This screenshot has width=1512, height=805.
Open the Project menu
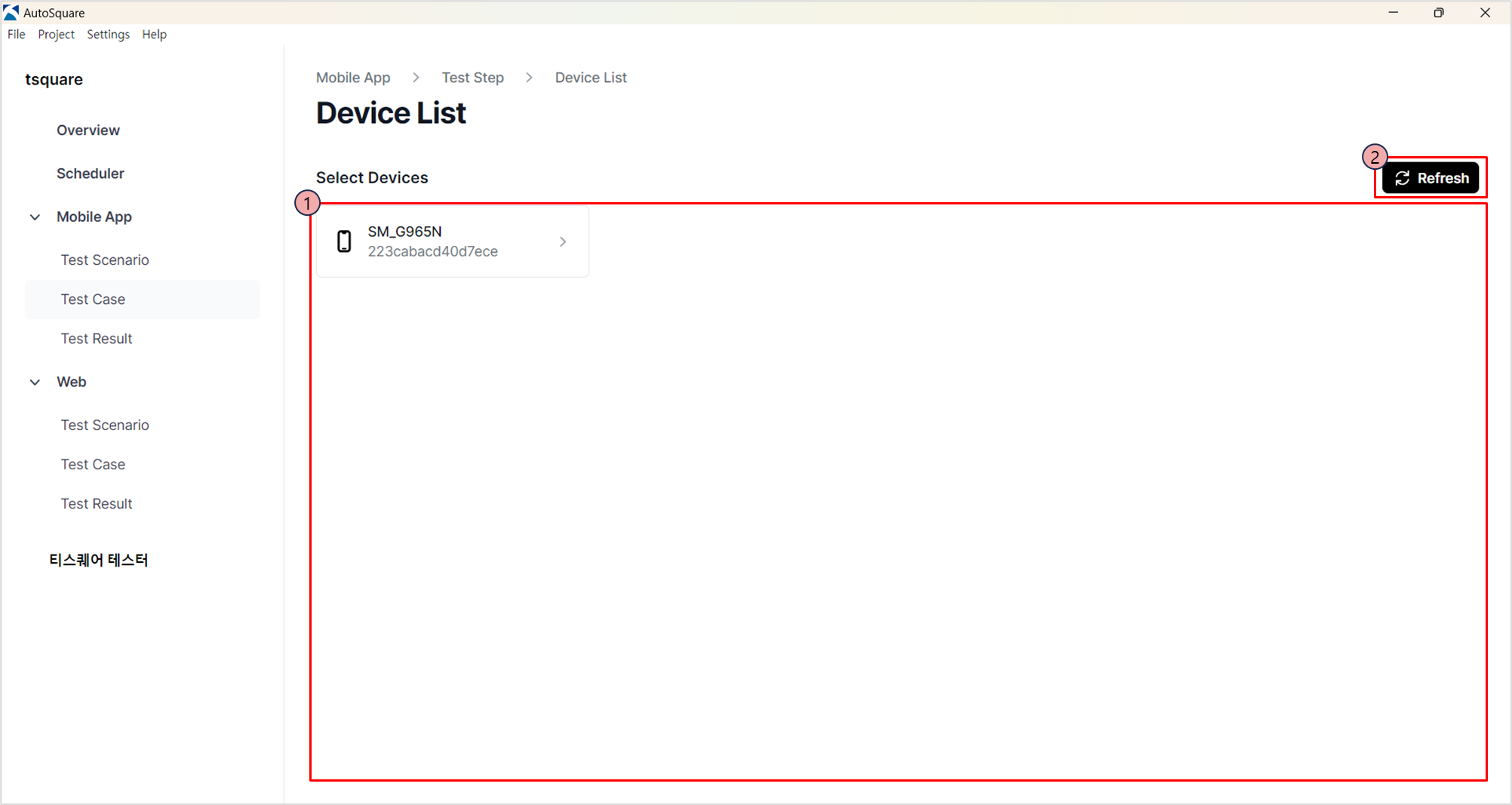click(x=56, y=35)
